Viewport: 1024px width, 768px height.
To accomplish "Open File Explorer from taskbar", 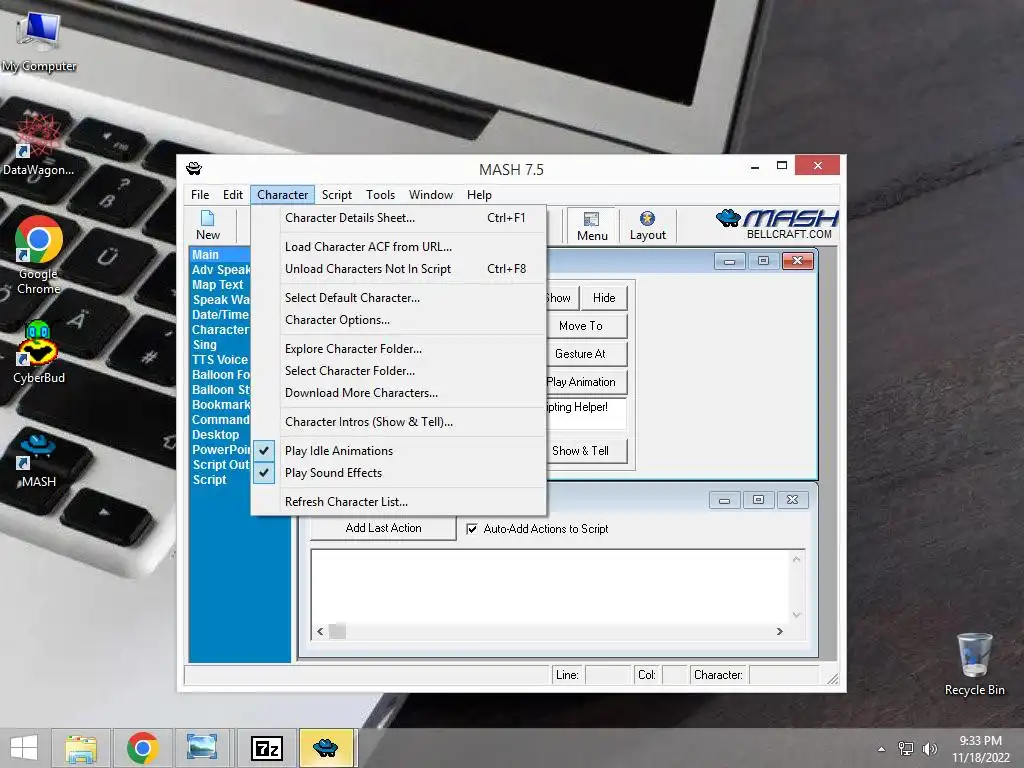I will pyautogui.click(x=81, y=748).
